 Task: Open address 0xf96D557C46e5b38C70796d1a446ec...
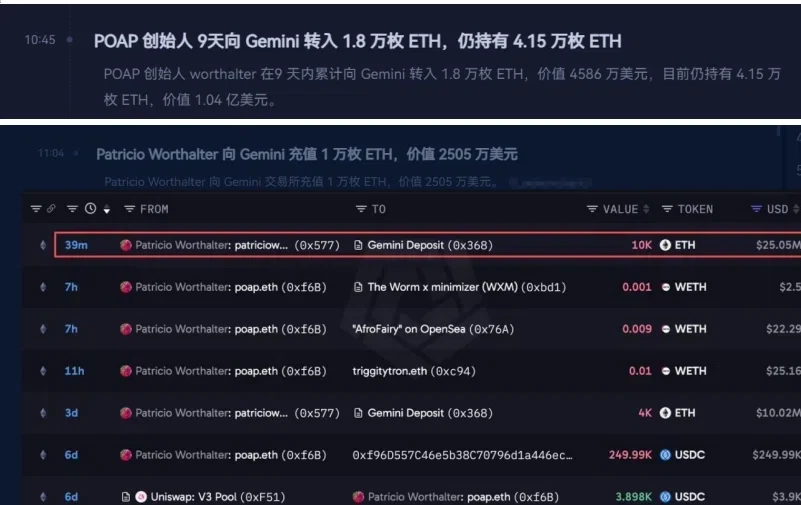point(462,455)
